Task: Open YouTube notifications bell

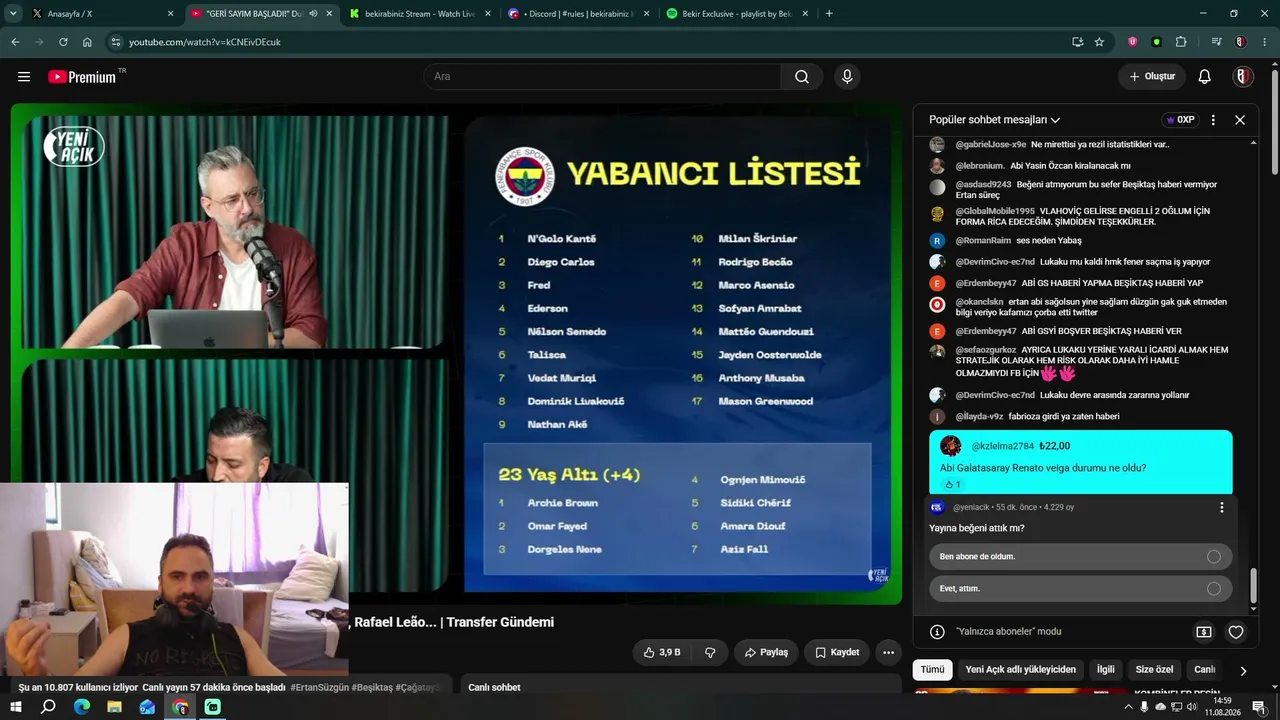Action: pyautogui.click(x=1205, y=77)
